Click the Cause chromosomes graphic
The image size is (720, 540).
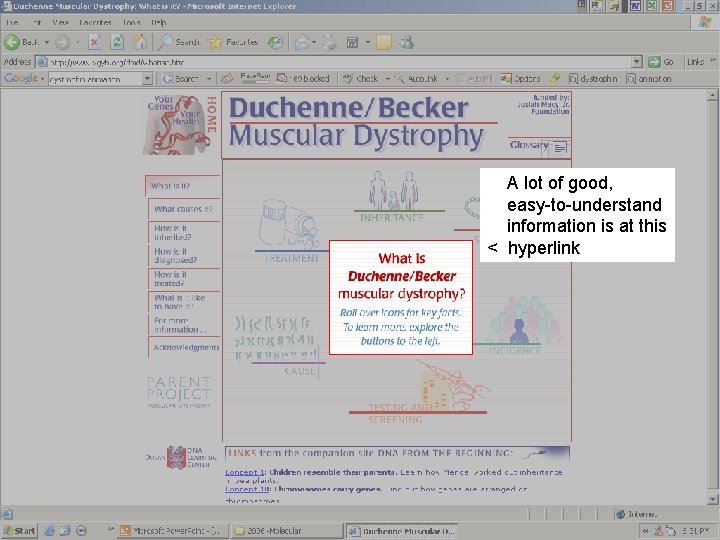coord(275,338)
